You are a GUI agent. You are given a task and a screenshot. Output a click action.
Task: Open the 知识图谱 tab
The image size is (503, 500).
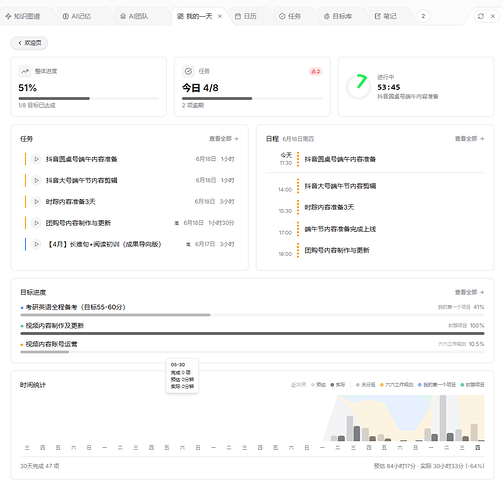pyautogui.click(x=23, y=16)
